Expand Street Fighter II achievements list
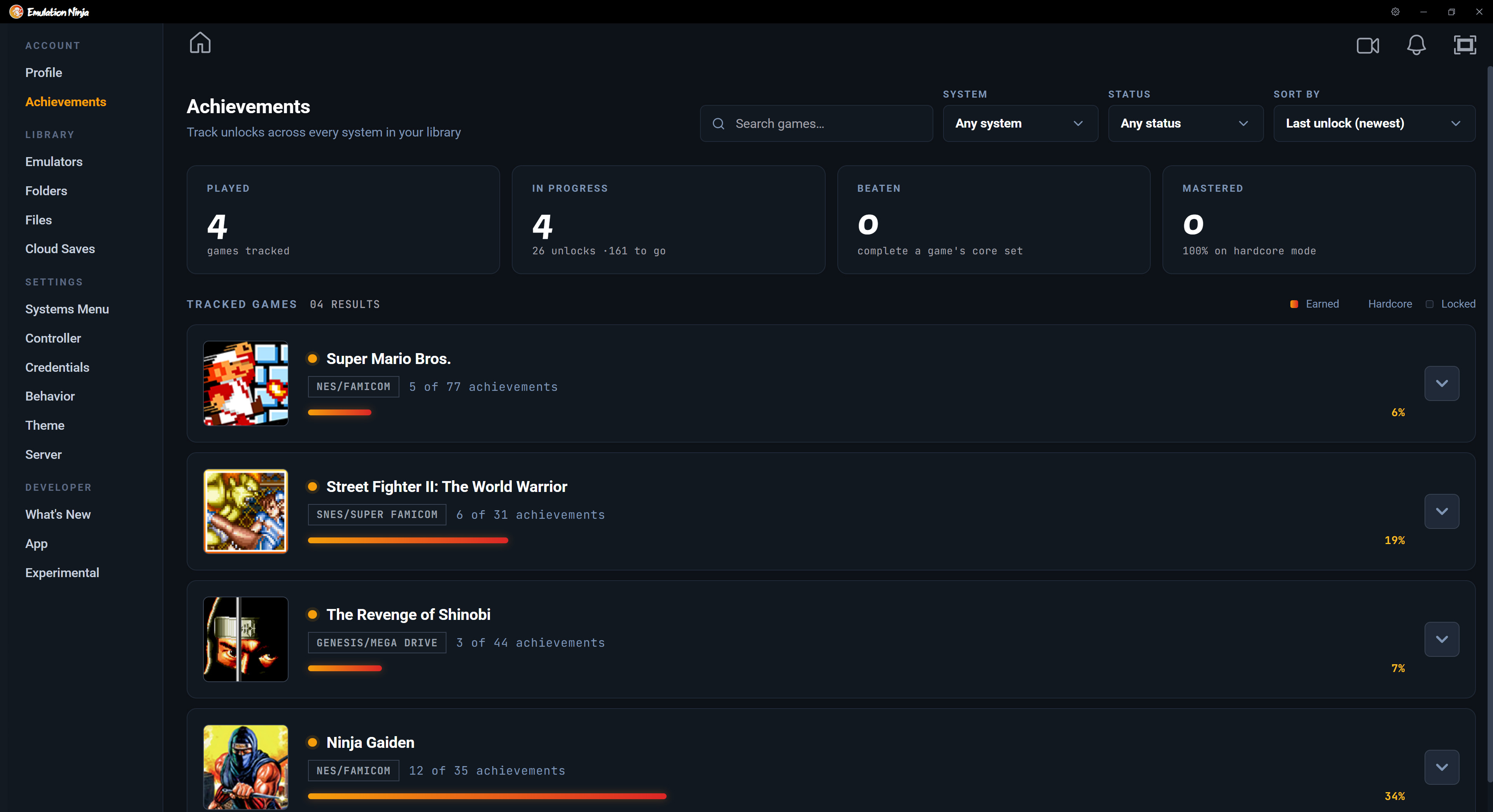Image resolution: width=1493 pixels, height=812 pixels. click(x=1441, y=511)
